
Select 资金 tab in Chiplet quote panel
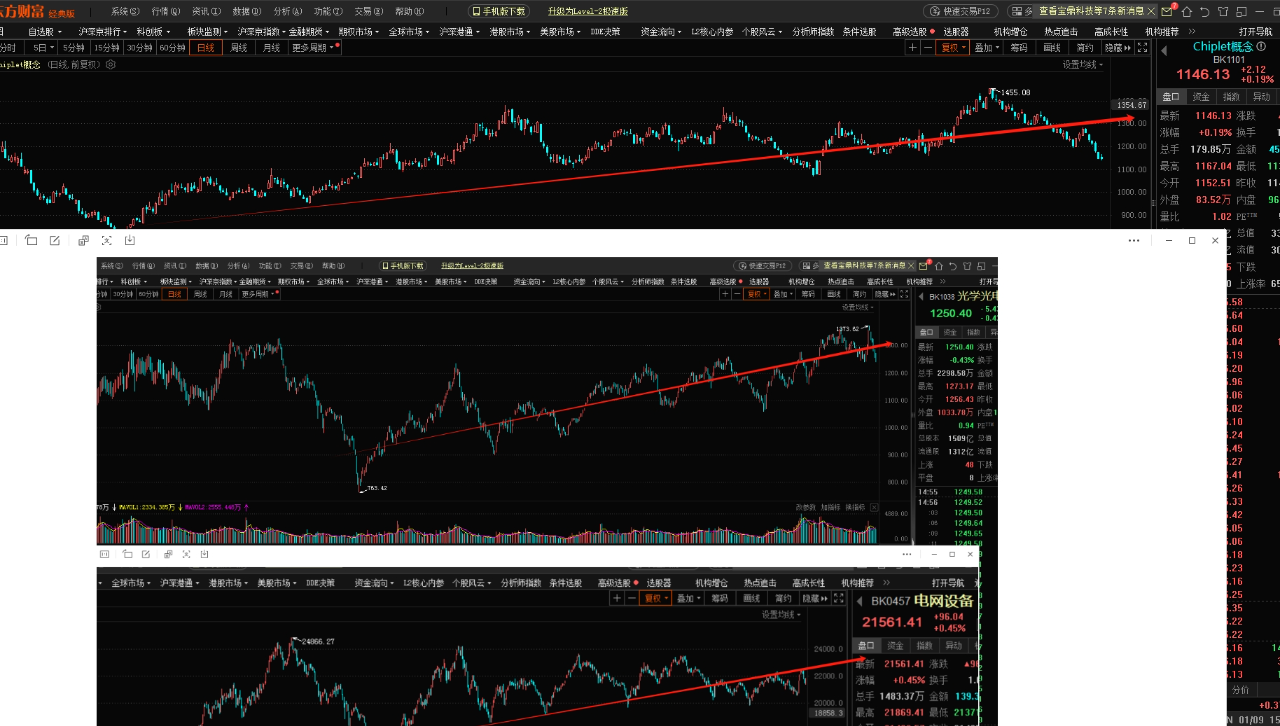coord(1201,97)
